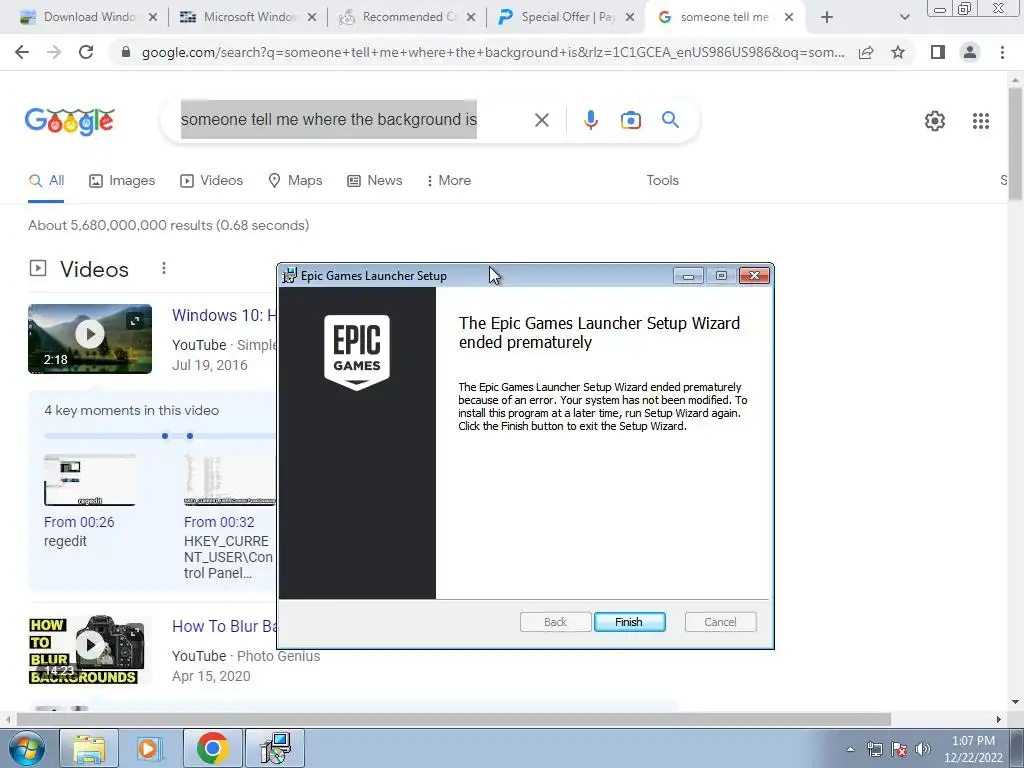The image size is (1024, 768).
Task: Clear the Google search box with X
Action: pos(541,120)
